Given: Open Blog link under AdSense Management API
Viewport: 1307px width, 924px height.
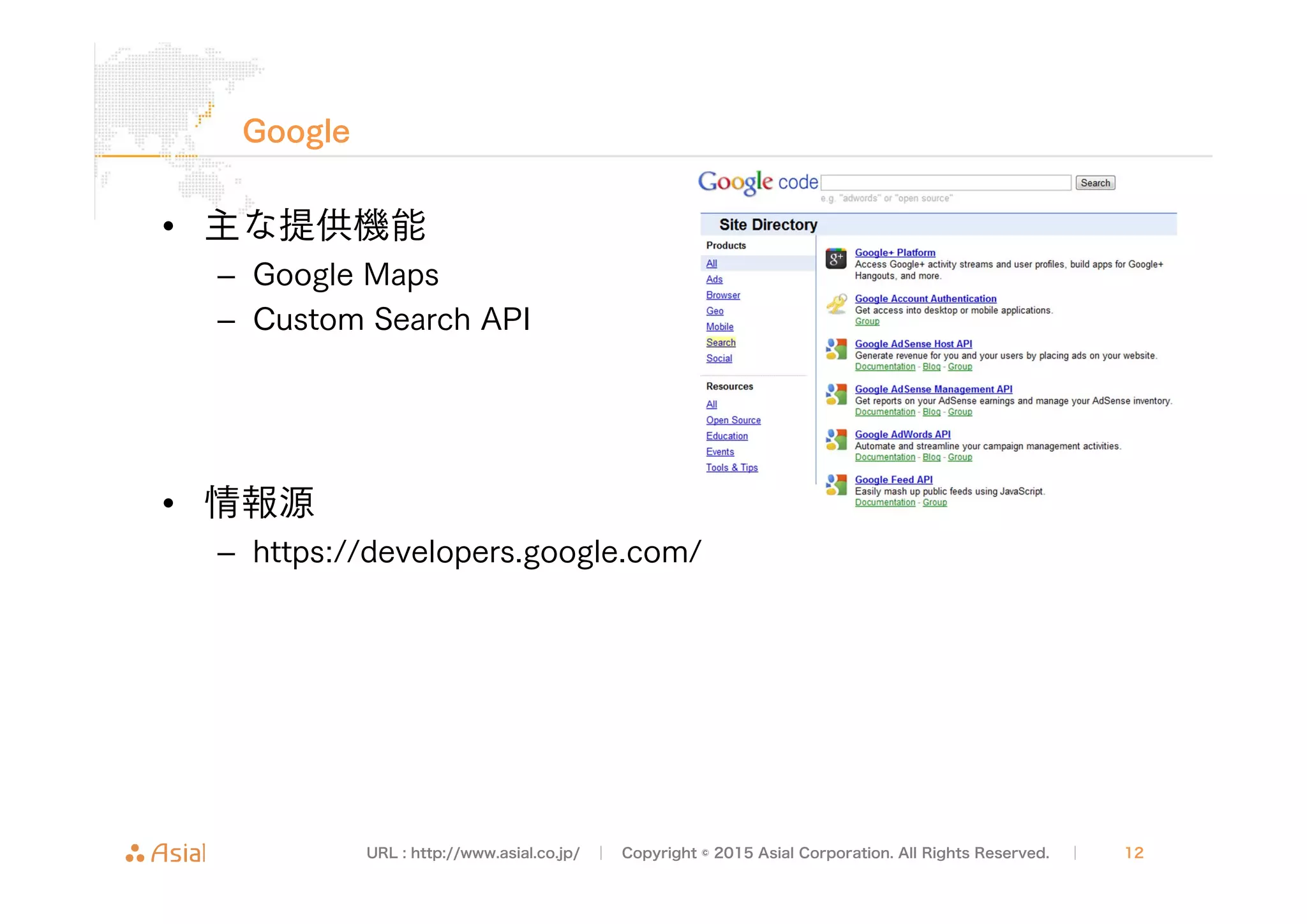Looking at the screenshot, I should pos(931,412).
